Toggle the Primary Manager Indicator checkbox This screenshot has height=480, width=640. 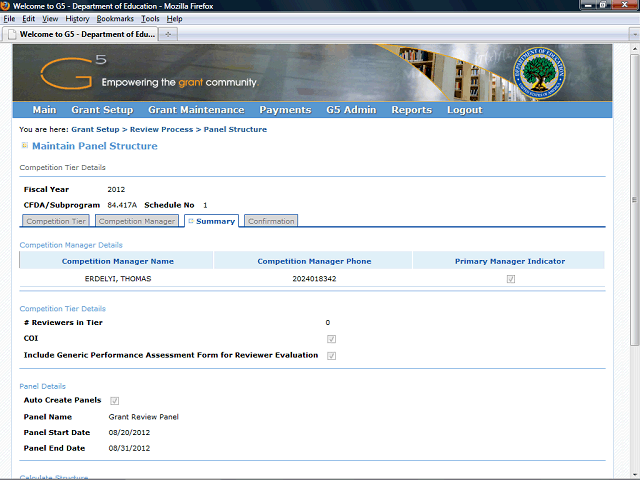511,279
